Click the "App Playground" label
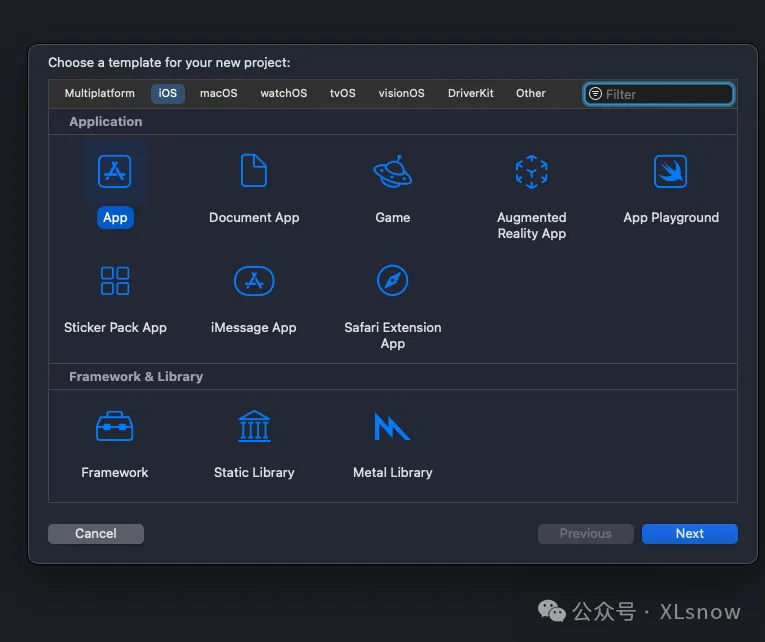Viewport: 765px width, 642px height. (671, 218)
